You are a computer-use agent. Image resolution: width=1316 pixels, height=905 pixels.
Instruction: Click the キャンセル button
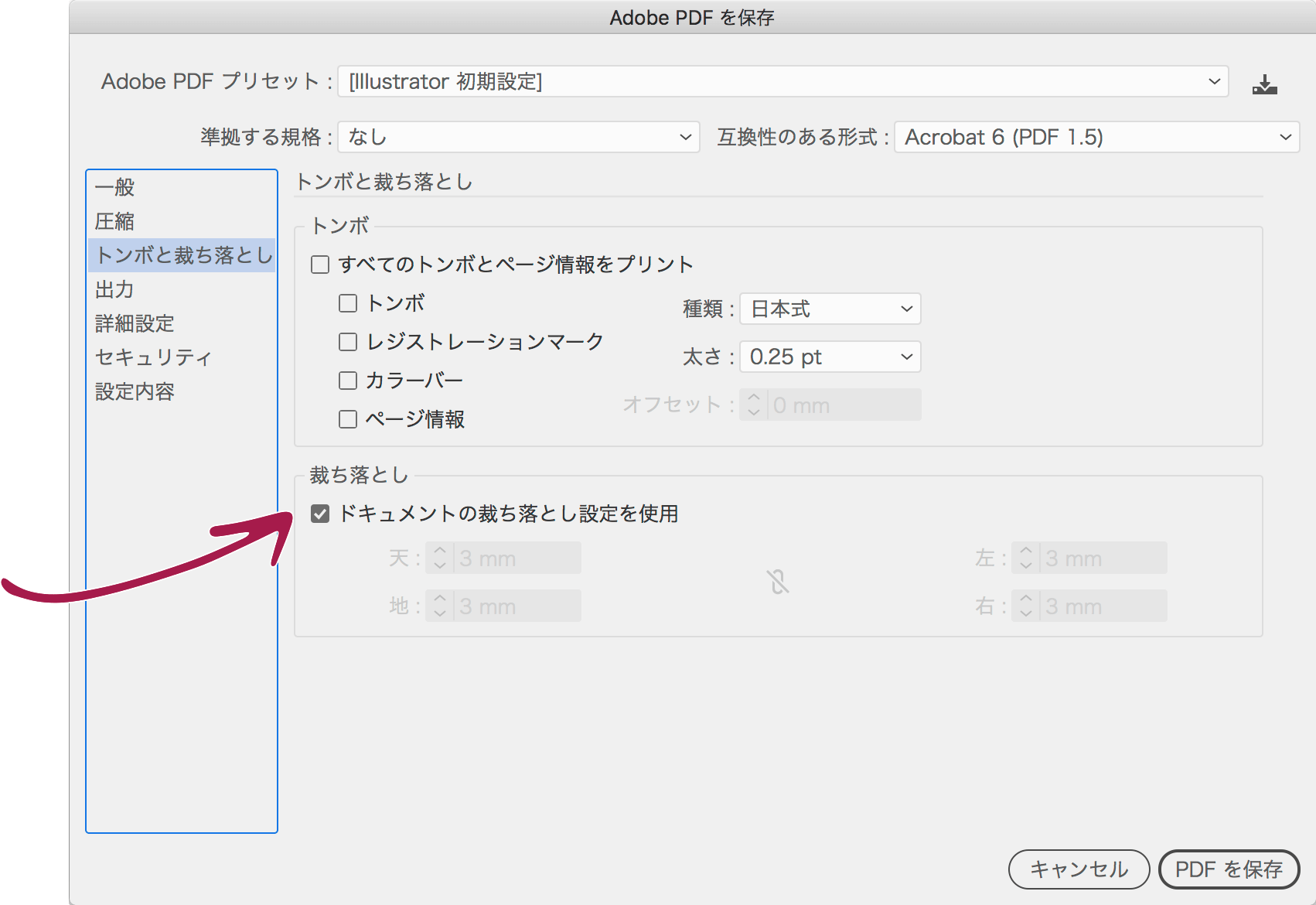[x=1079, y=869]
